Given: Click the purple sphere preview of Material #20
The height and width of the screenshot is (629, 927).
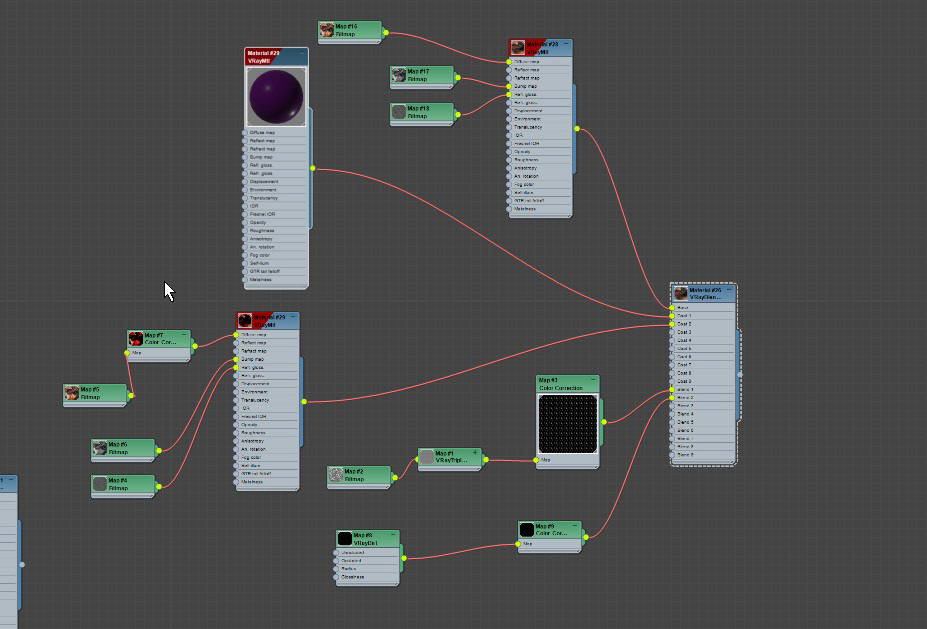Looking at the screenshot, I should pyautogui.click(x=276, y=97).
